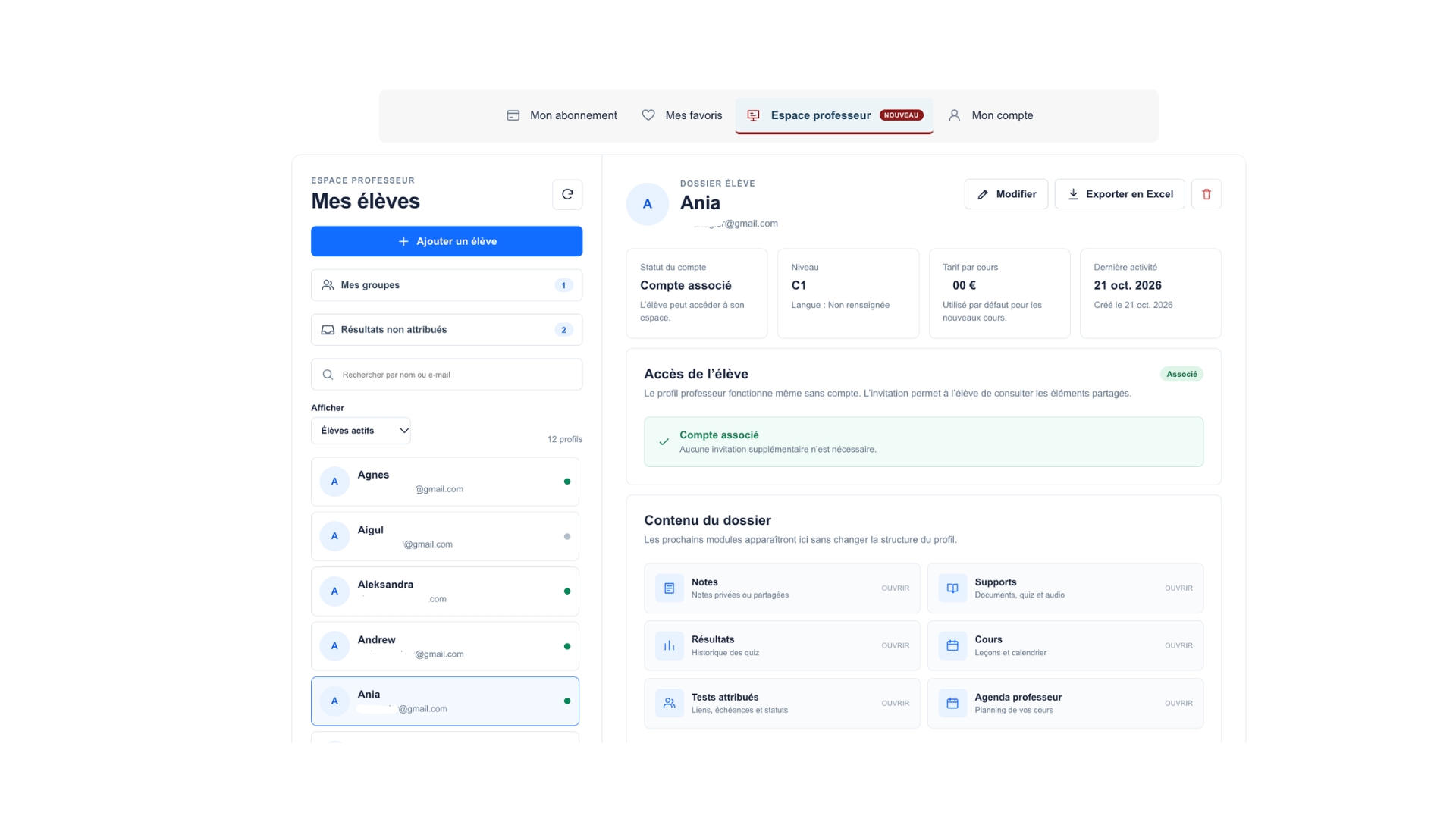
Task: Click the Espace professeur presentation icon
Action: 753,115
